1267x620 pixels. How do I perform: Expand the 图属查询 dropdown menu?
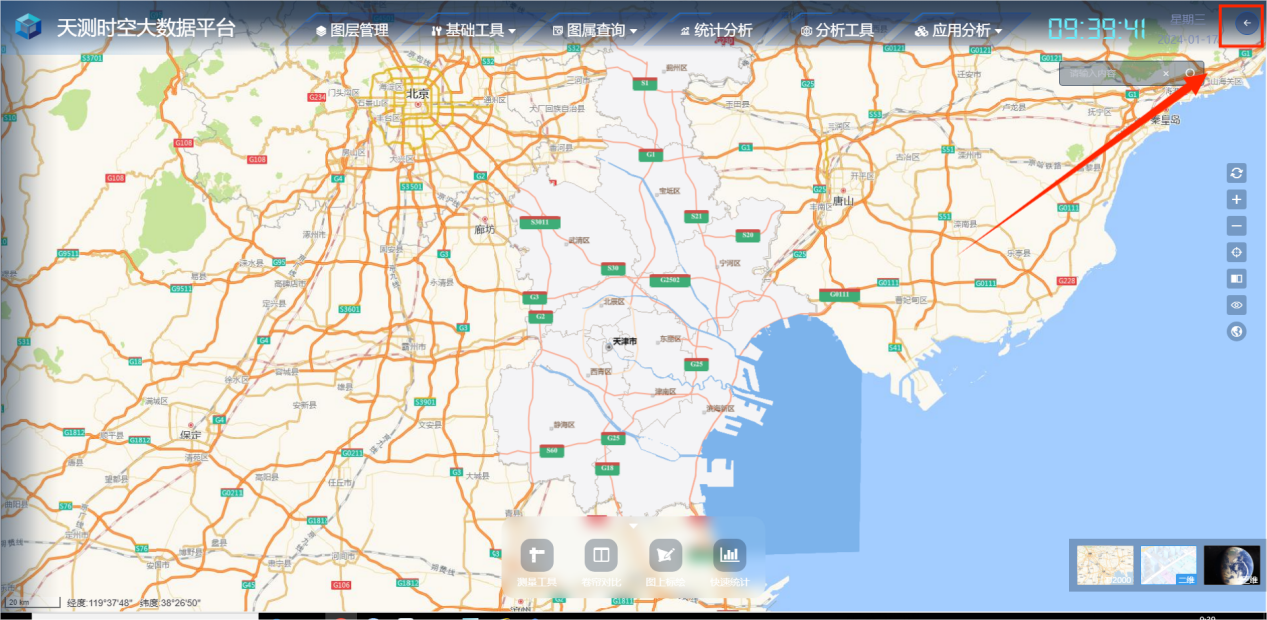(594, 30)
